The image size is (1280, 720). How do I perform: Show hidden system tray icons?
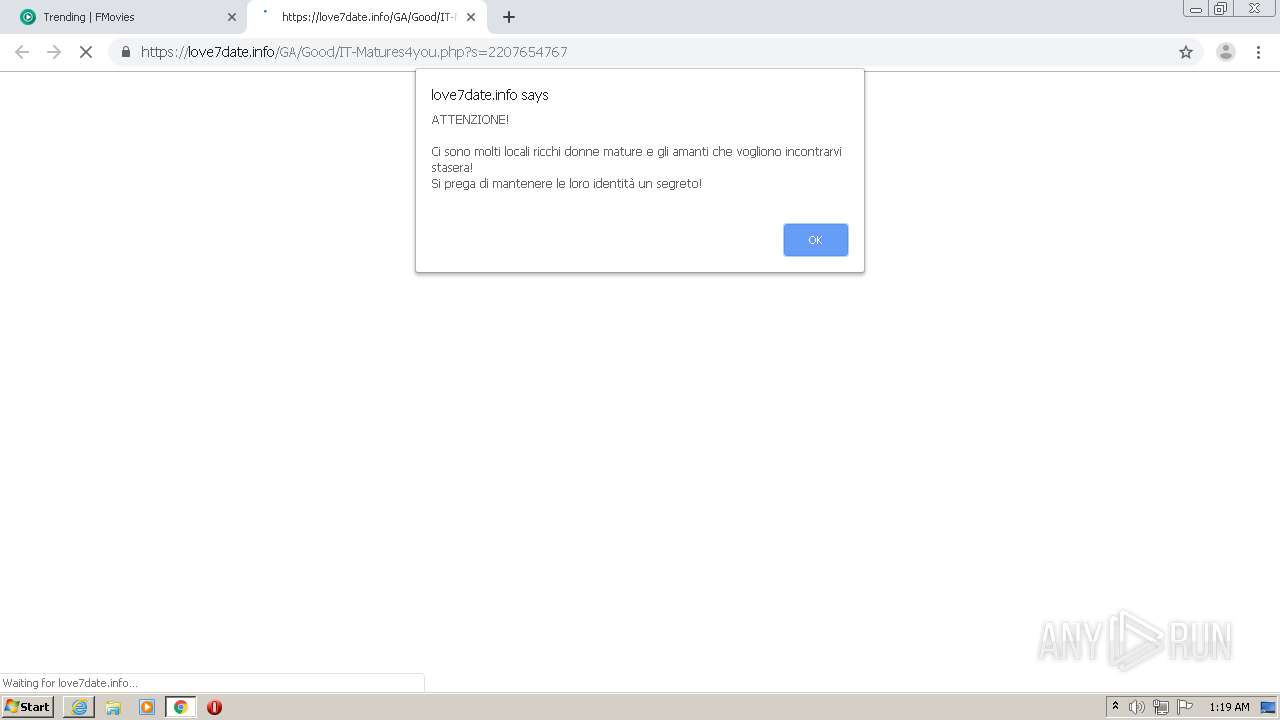point(1115,707)
